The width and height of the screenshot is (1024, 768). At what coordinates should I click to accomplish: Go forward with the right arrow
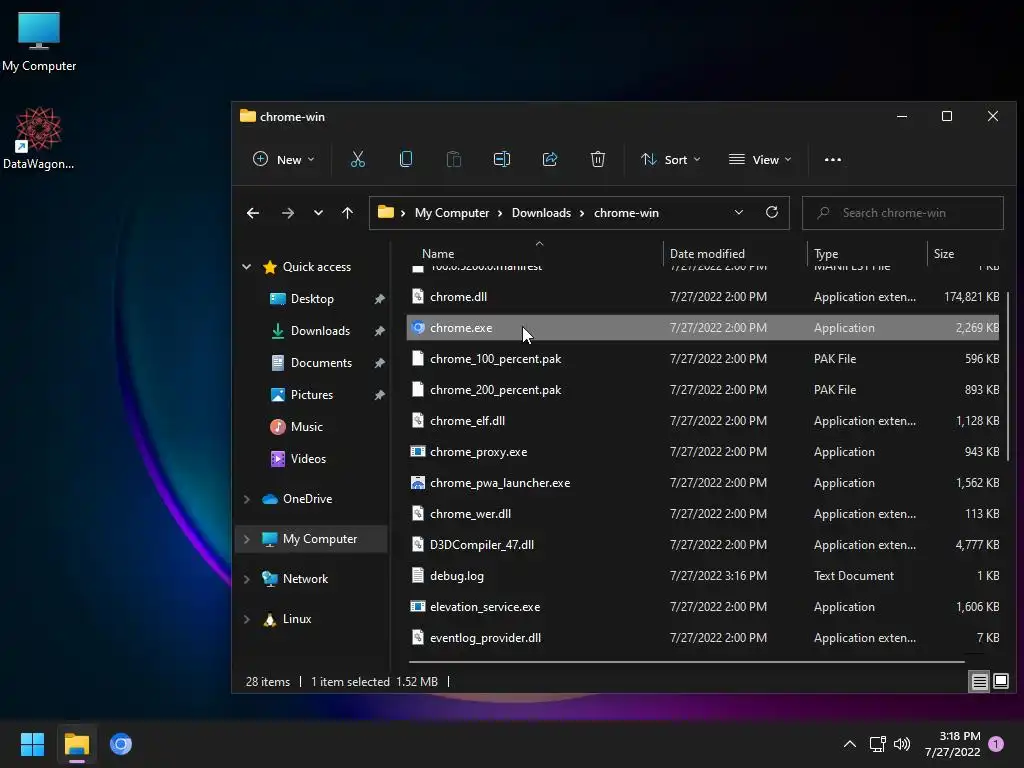[x=287, y=213]
